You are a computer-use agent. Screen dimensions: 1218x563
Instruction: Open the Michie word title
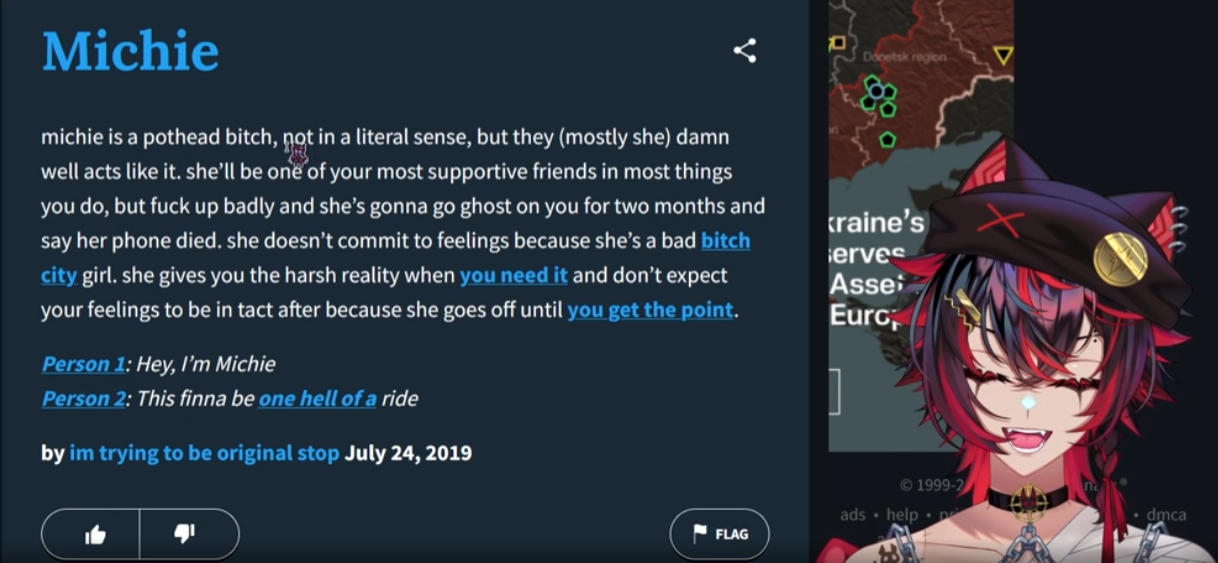click(x=130, y=51)
